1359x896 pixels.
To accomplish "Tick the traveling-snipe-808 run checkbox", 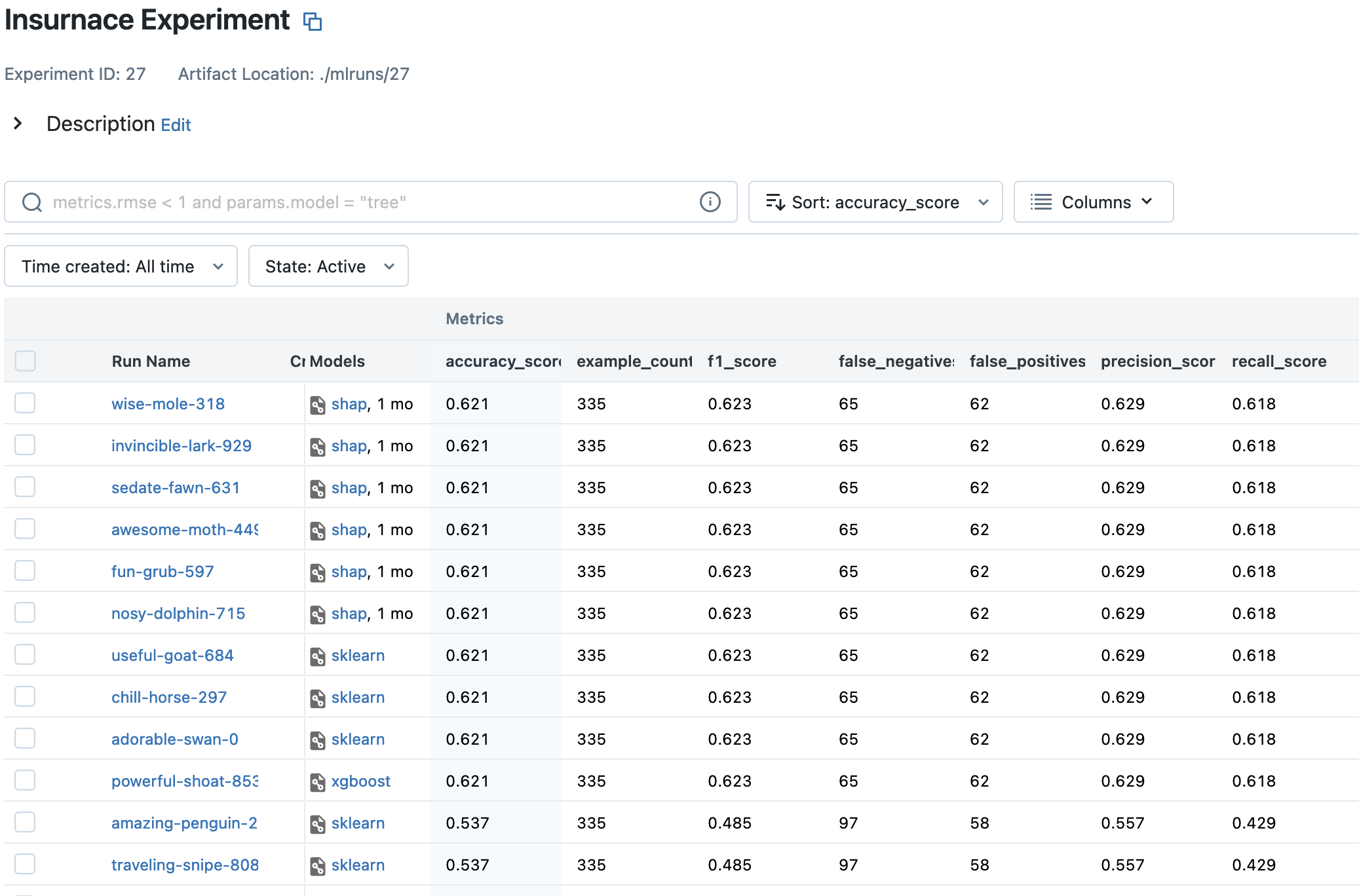I will pyautogui.click(x=26, y=864).
